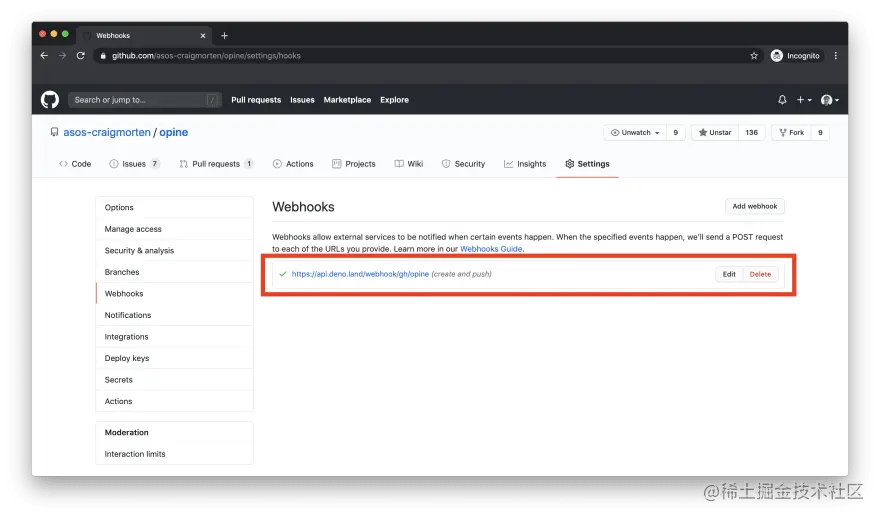Image resolution: width=880 pixels, height=518 pixels.
Task: Go back in browser history
Action: coord(44,56)
